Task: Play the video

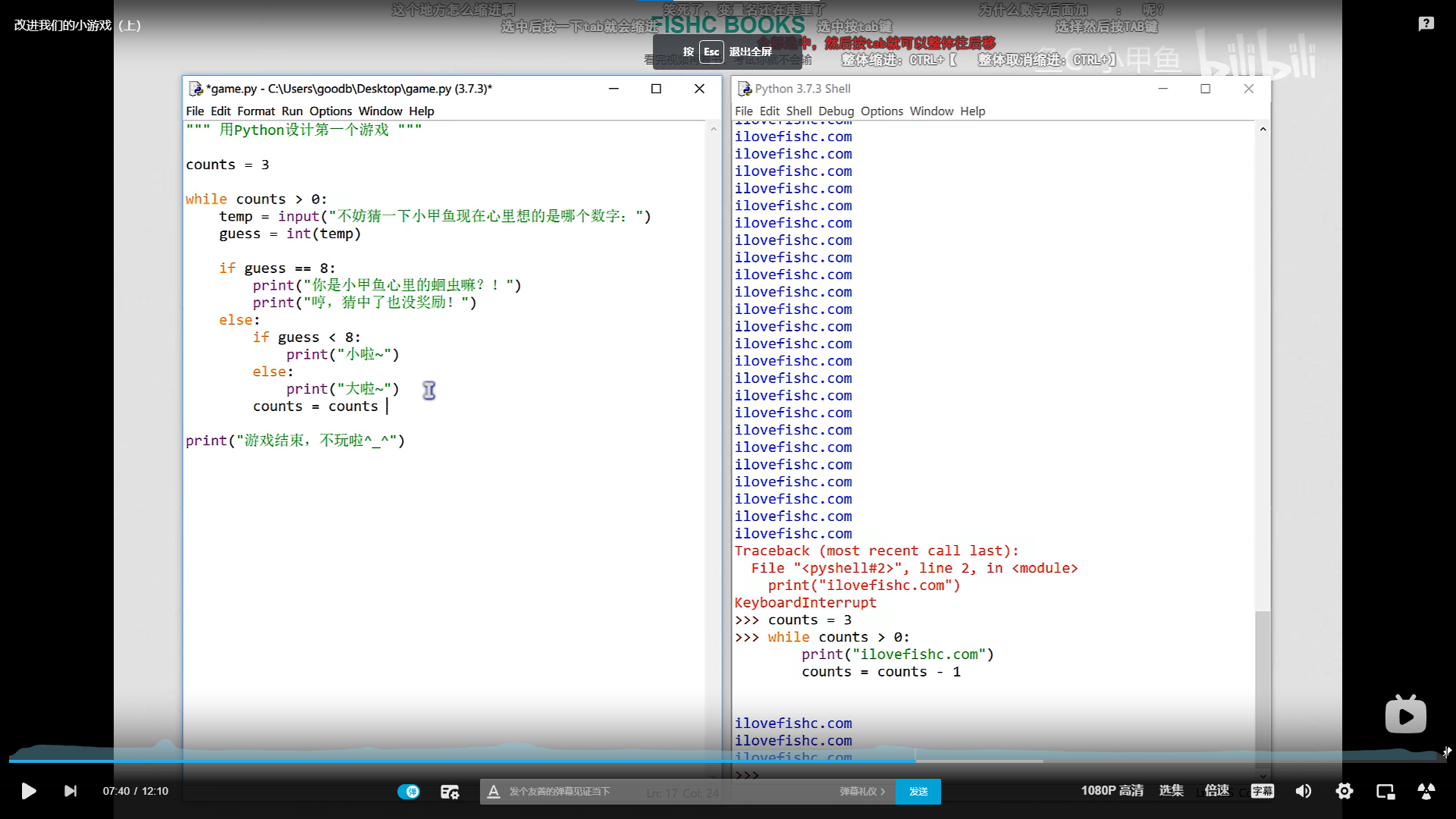Action: [29, 791]
